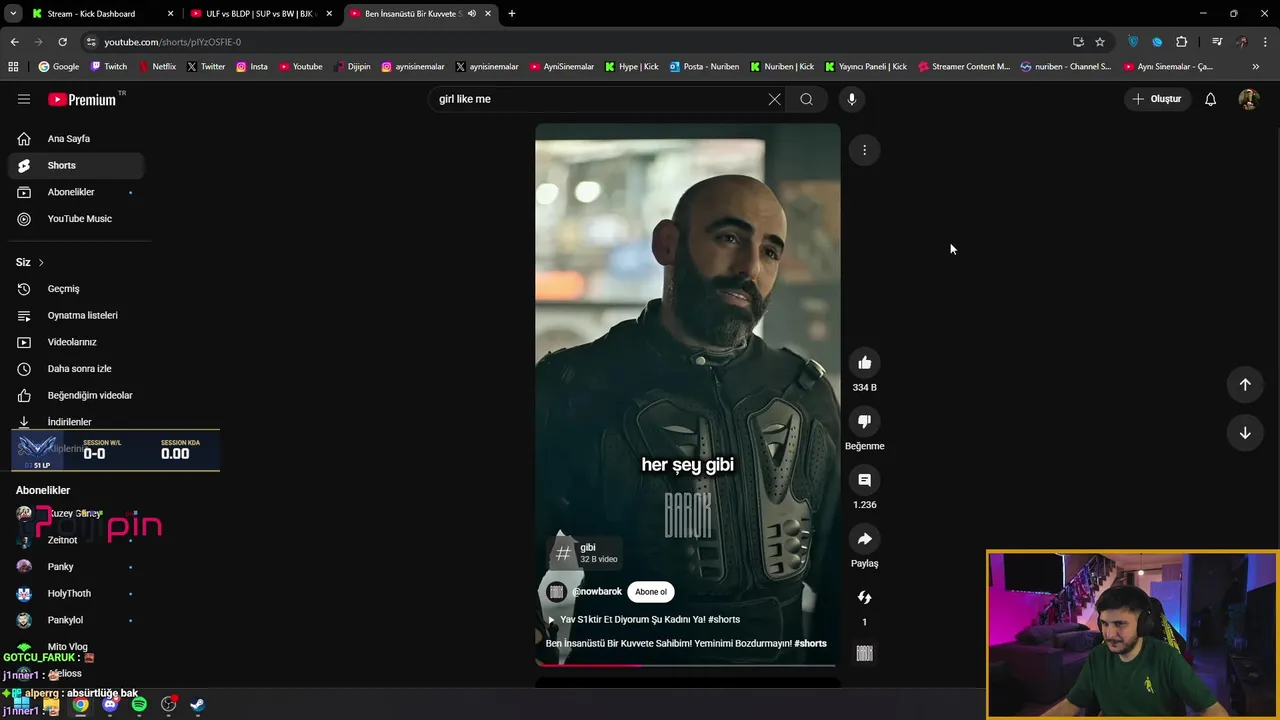Clear the search box with the X
This screenshot has width=1280, height=720.
(774, 99)
